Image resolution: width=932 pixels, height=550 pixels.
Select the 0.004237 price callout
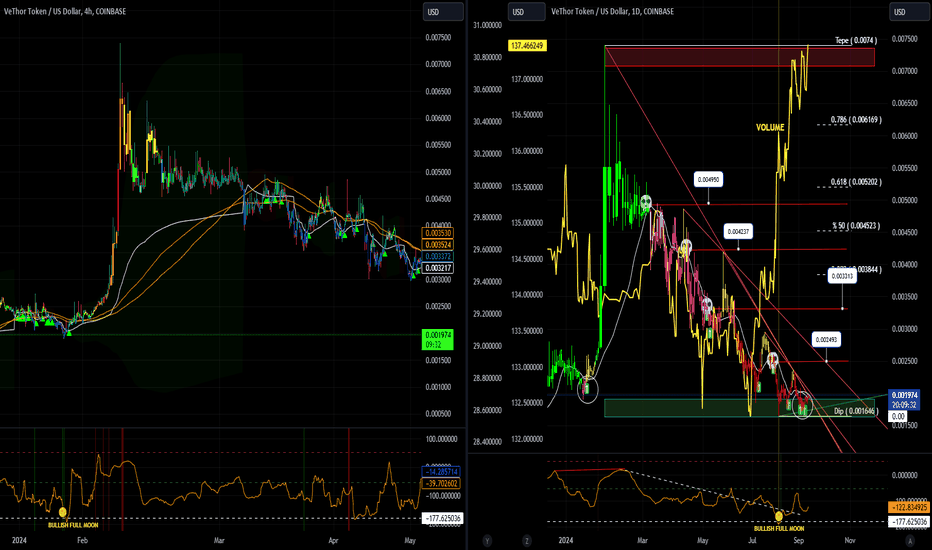738,231
